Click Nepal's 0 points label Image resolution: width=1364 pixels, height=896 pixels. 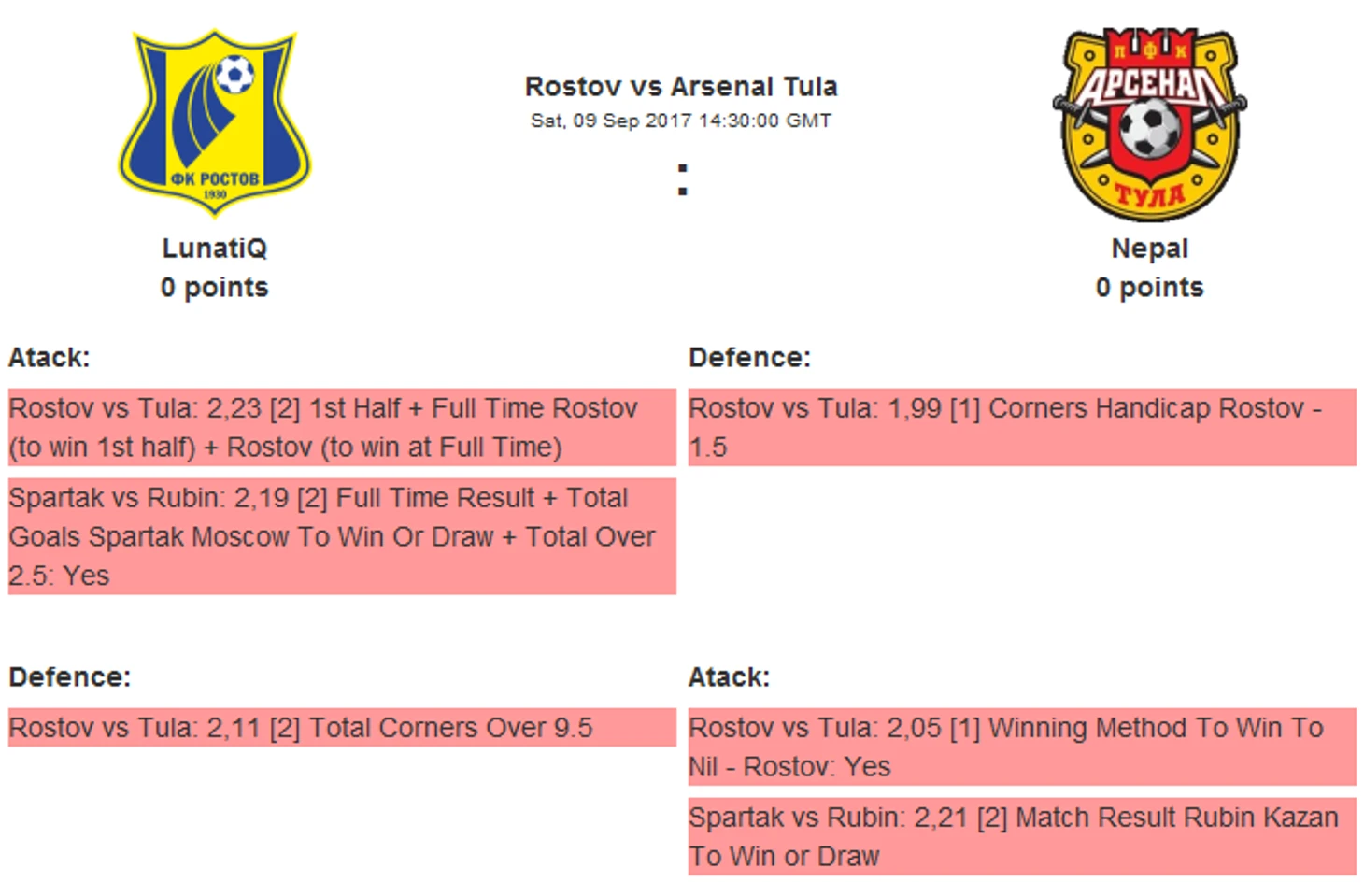pos(1149,288)
